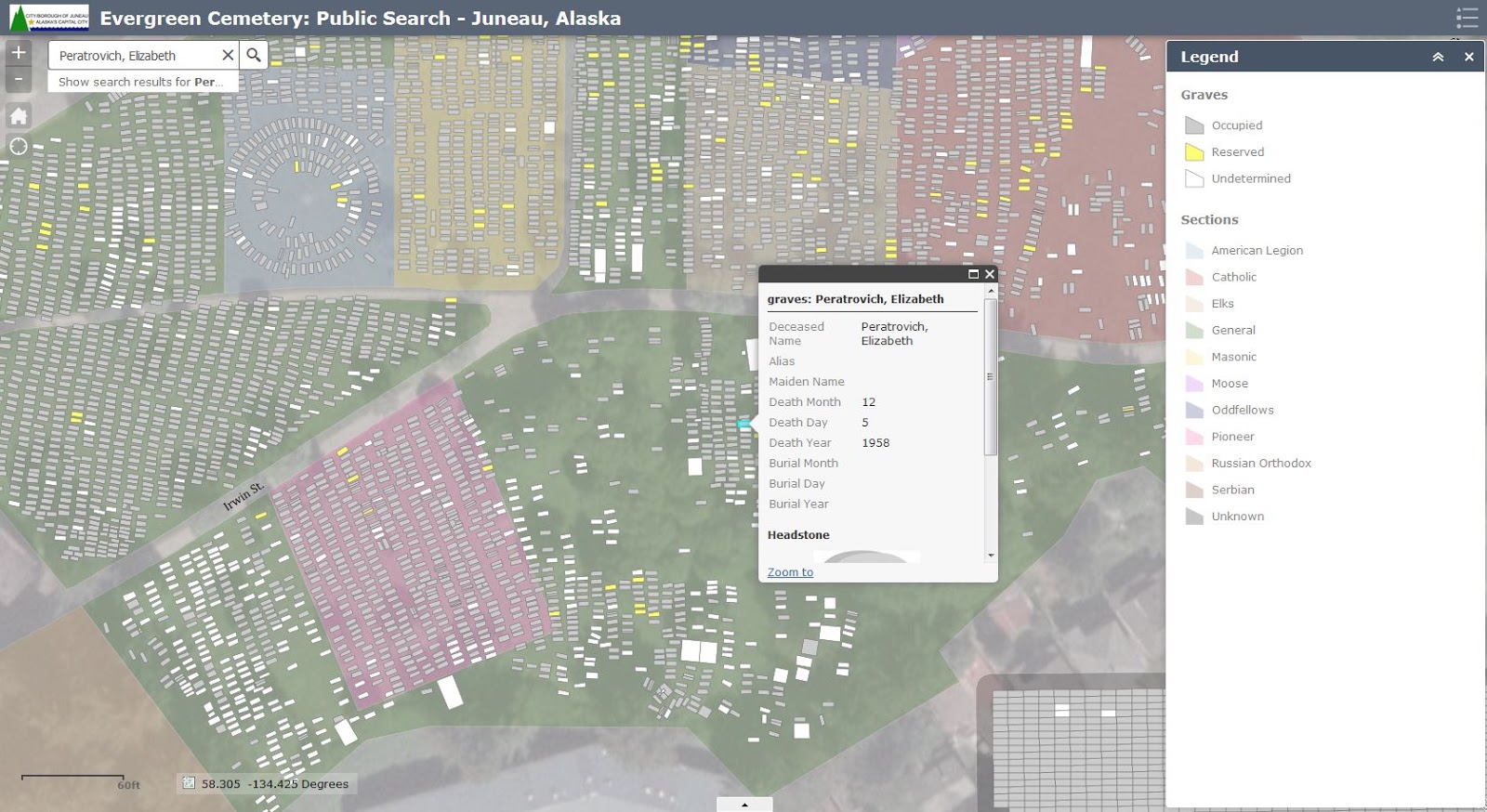Click the Unknown section swatch
The height and width of the screenshot is (812, 1487).
click(x=1194, y=517)
